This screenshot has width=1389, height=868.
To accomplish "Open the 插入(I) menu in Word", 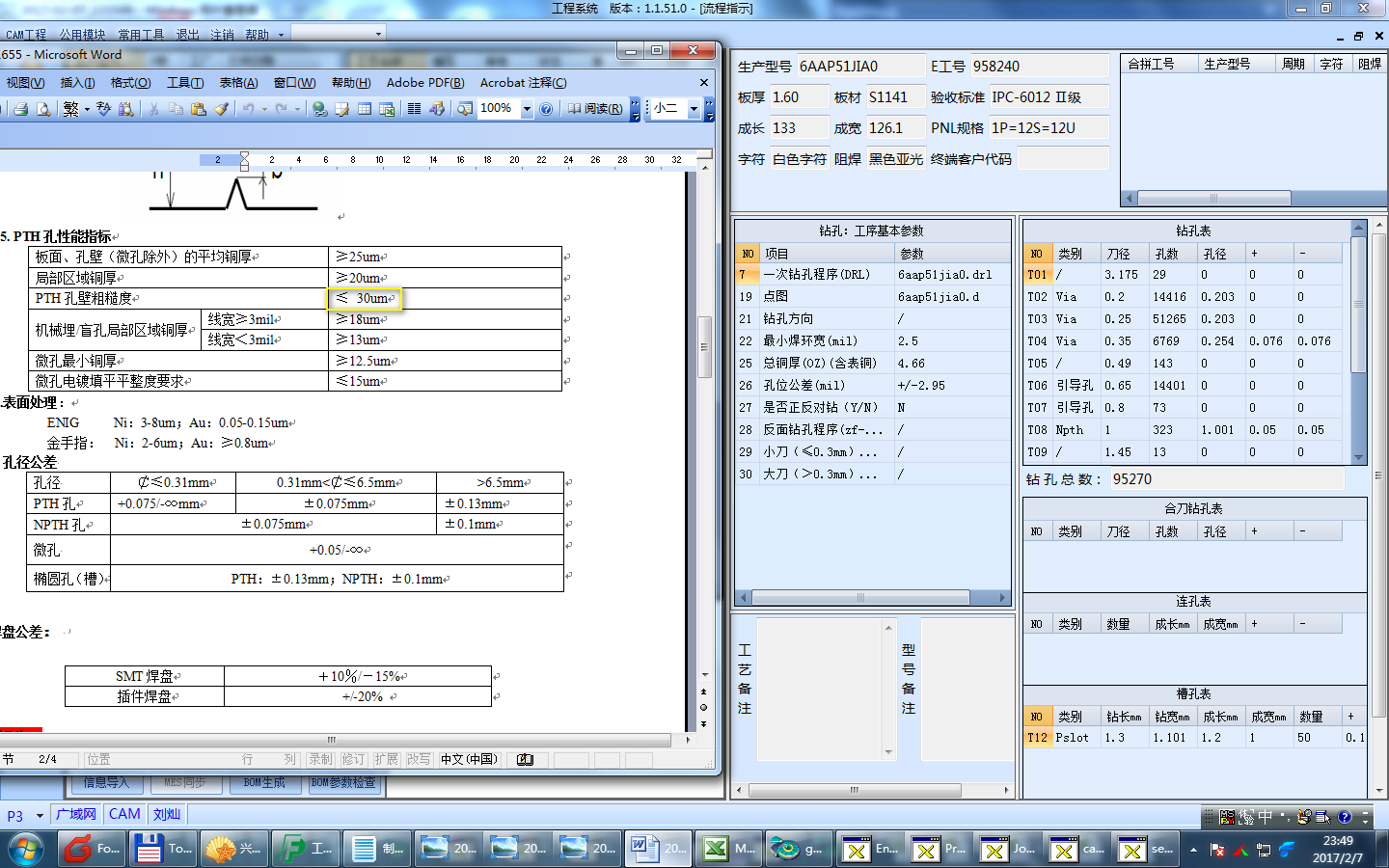I will [x=77, y=83].
